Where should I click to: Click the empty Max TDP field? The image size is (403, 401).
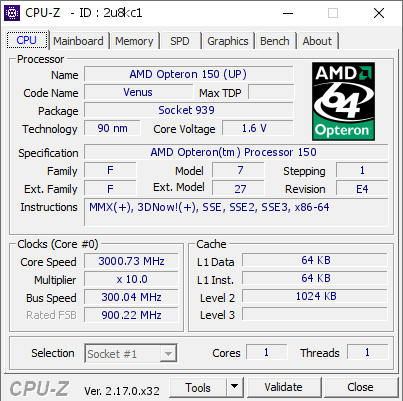coord(271,92)
